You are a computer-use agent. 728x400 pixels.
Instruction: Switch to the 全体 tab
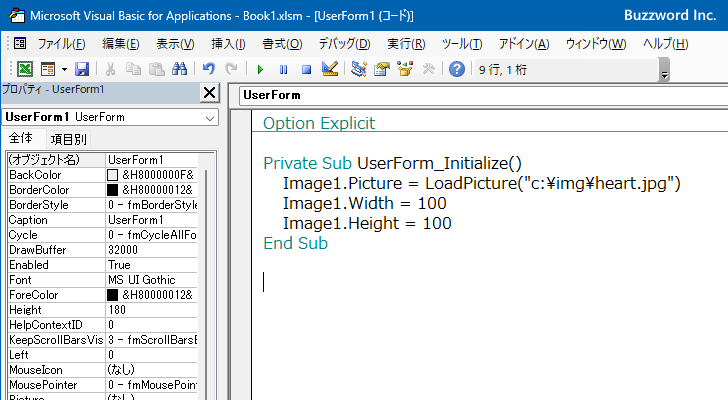[20, 138]
